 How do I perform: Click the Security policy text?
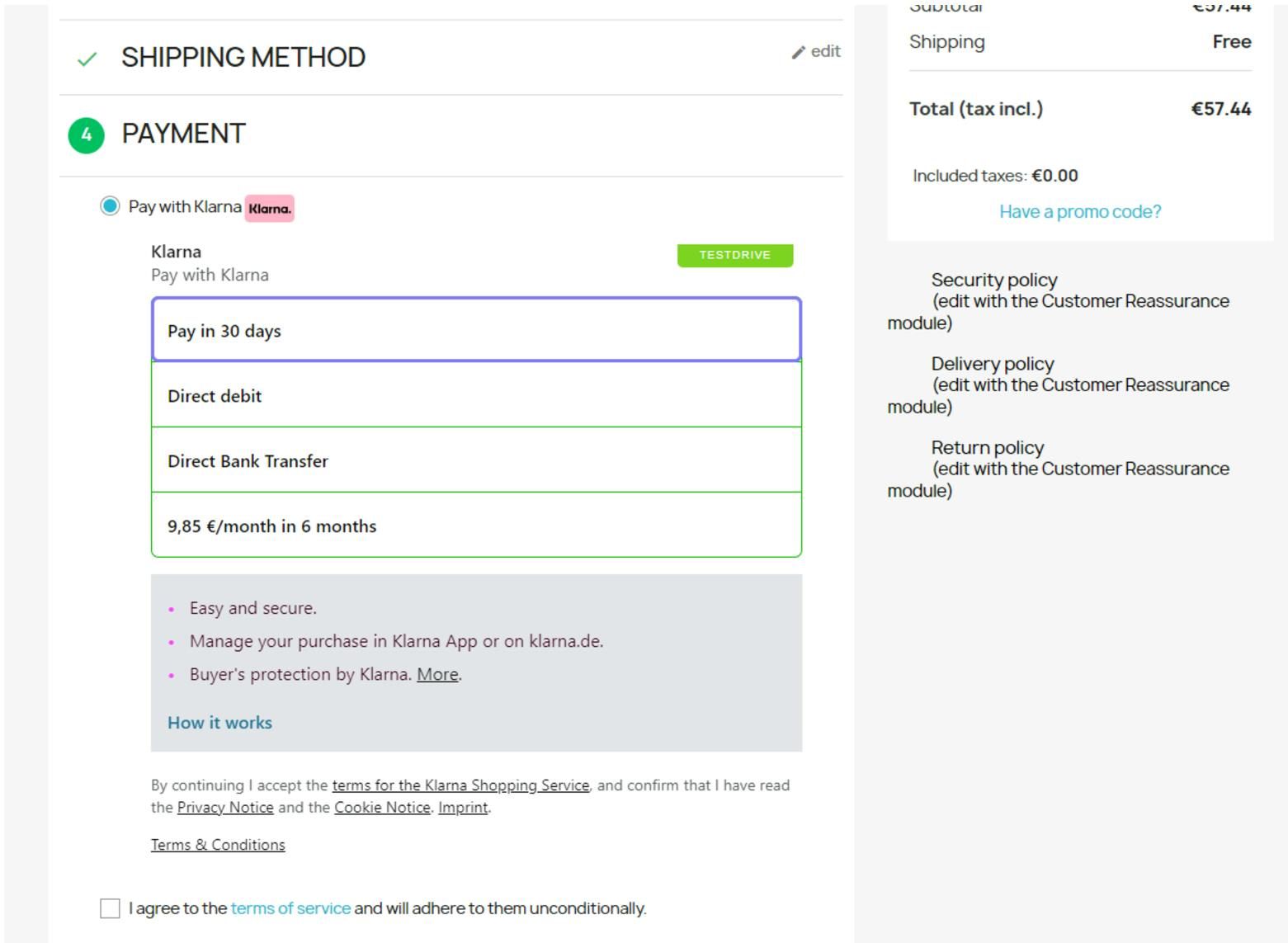click(x=994, y=281)
